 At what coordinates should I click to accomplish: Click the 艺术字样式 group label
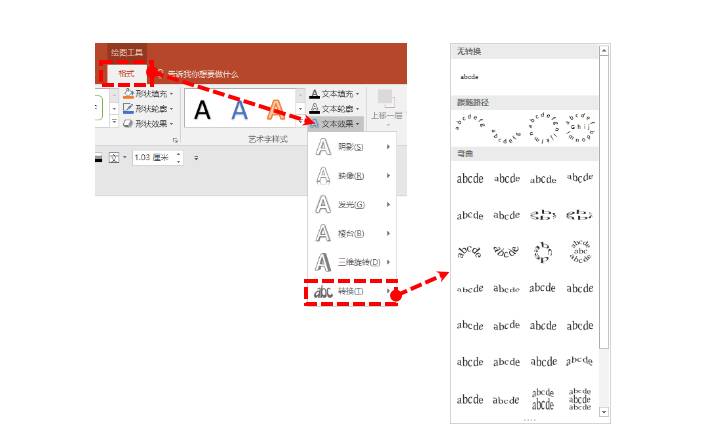(268, 139)
